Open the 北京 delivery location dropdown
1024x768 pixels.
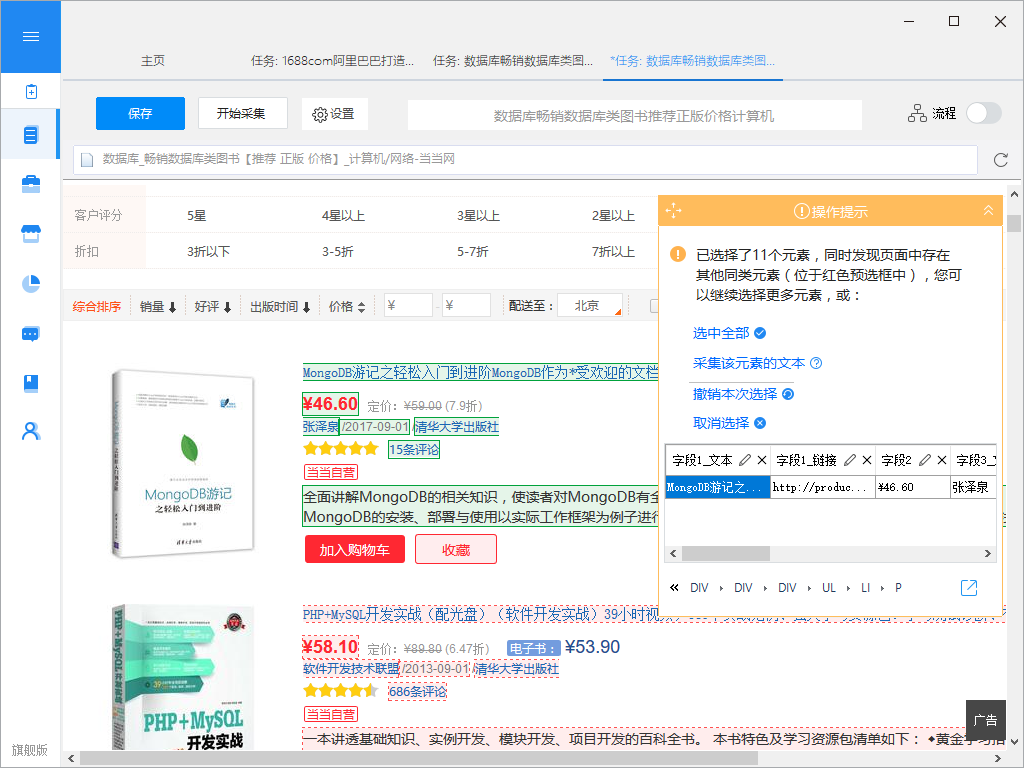click(x=590, y=306)
